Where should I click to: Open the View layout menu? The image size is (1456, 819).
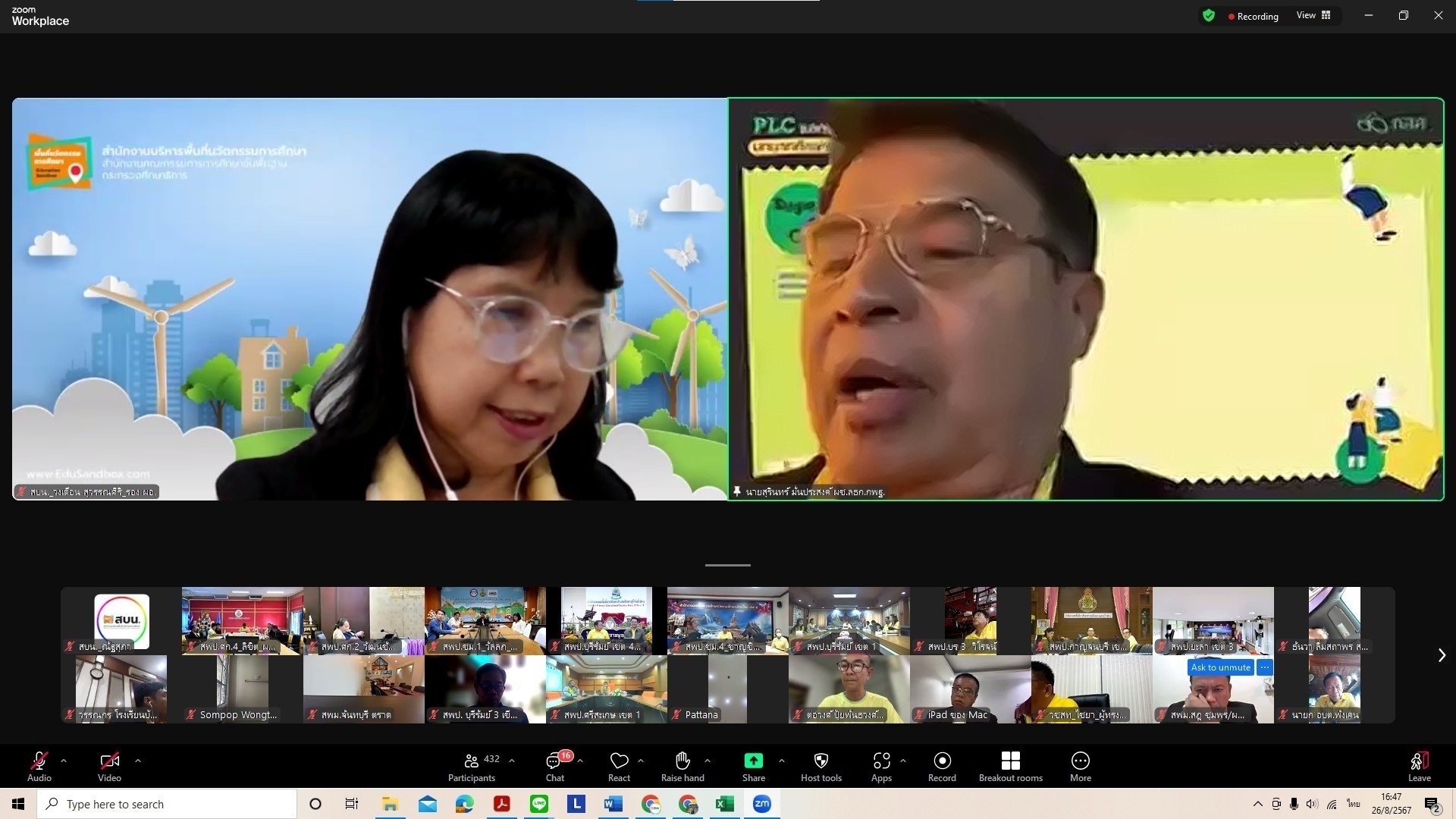tap(1313, 15)
